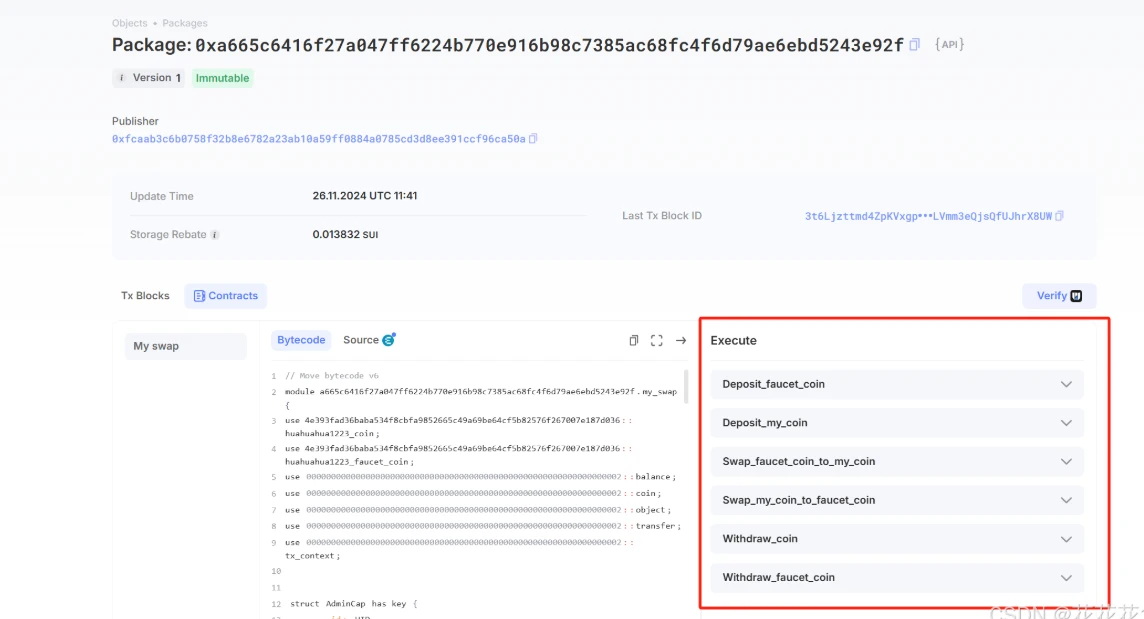Open the publisher address link
The width and height of the screenshot is (1144, 619).
[x=318, y=139]
